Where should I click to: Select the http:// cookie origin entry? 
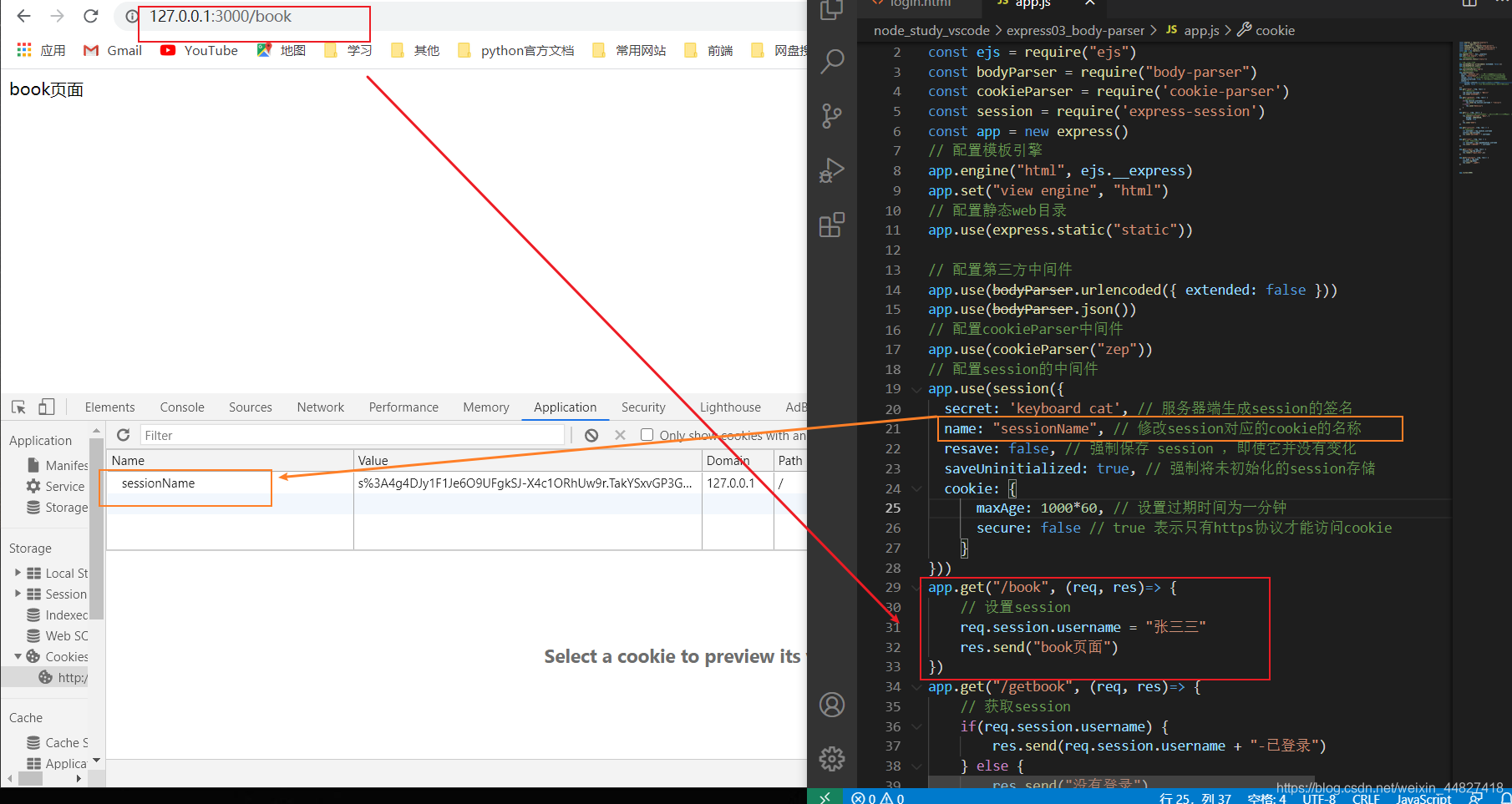coord(63,677)
